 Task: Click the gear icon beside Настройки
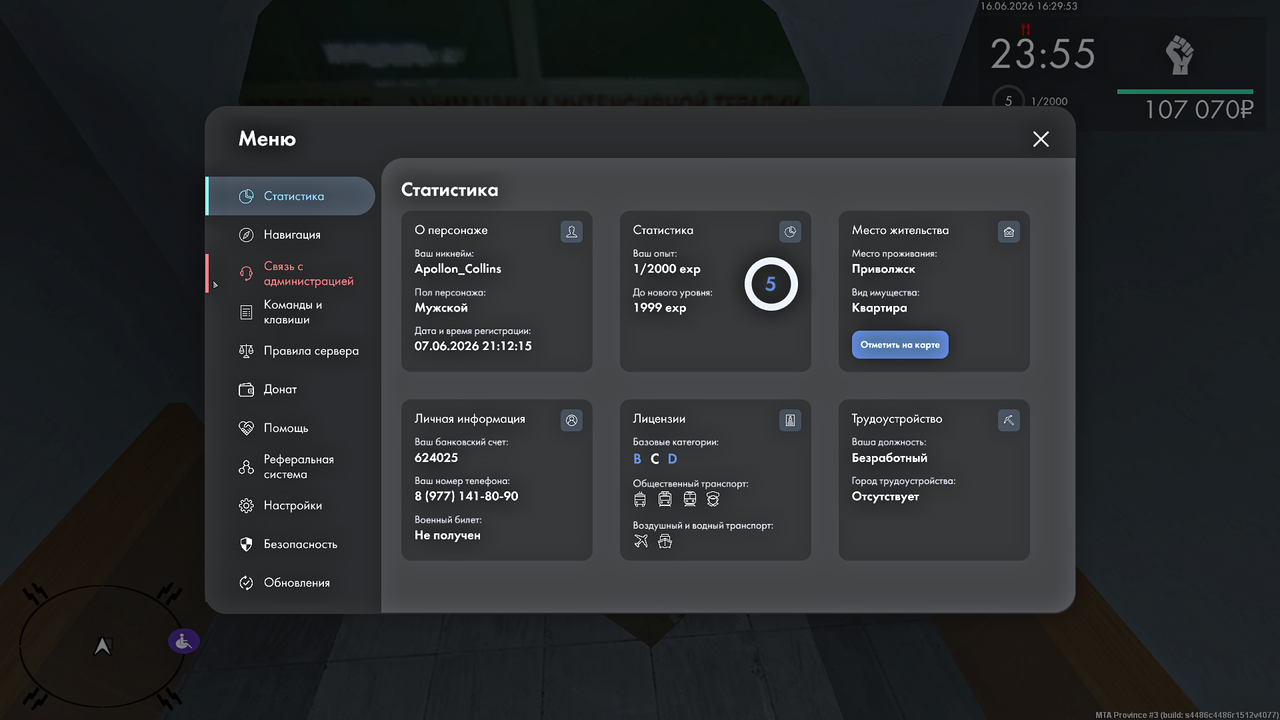tap(246, 506)
